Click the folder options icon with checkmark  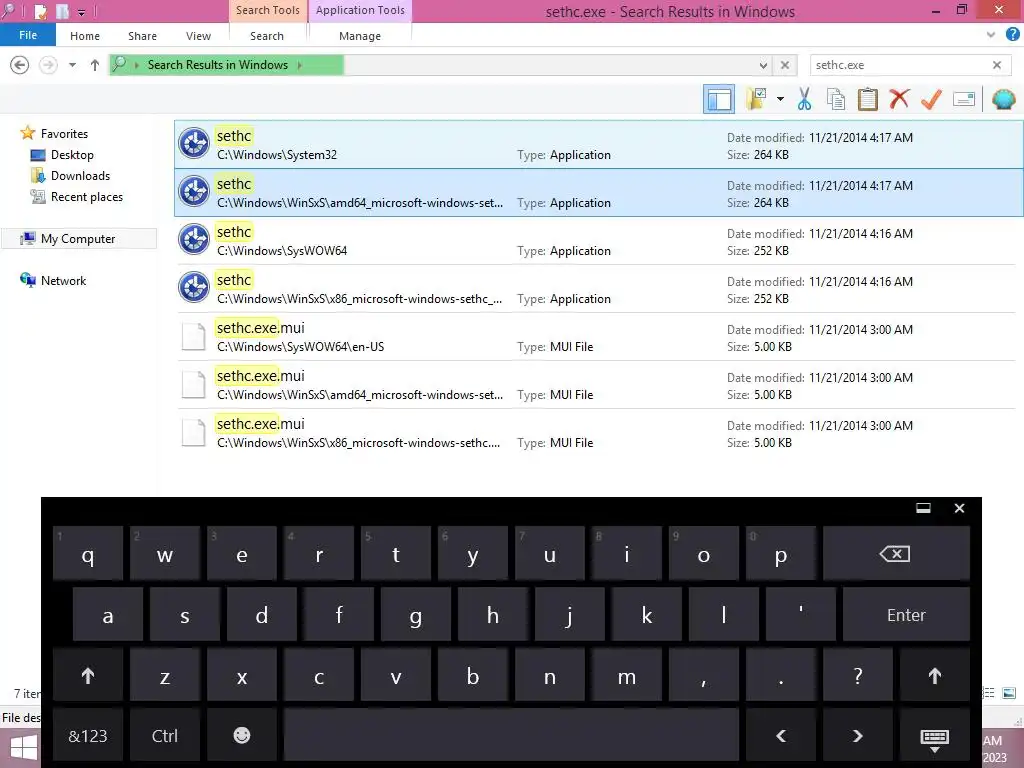[756, 99]
